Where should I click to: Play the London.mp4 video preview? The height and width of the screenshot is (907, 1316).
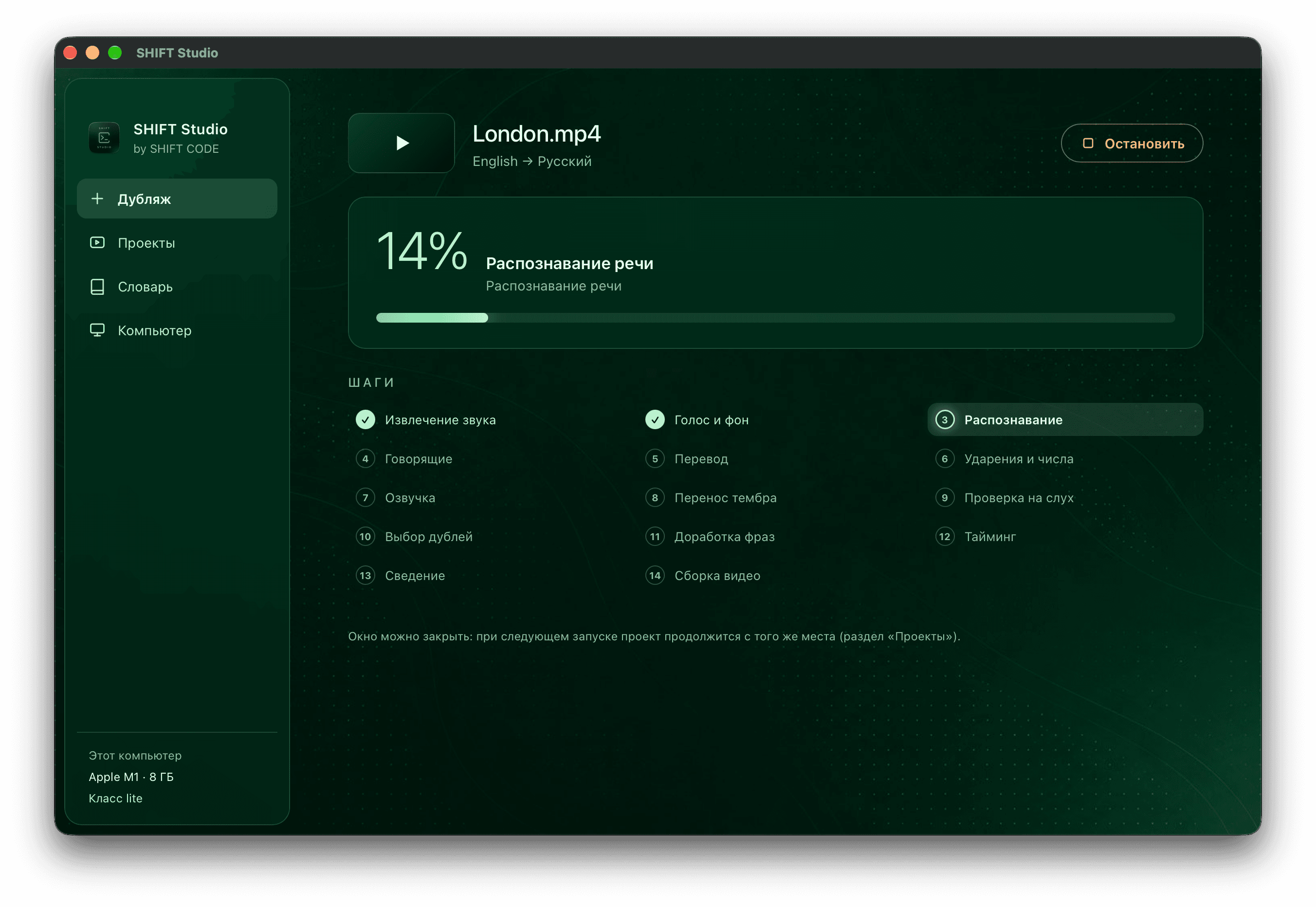click(x=402, y=143)
